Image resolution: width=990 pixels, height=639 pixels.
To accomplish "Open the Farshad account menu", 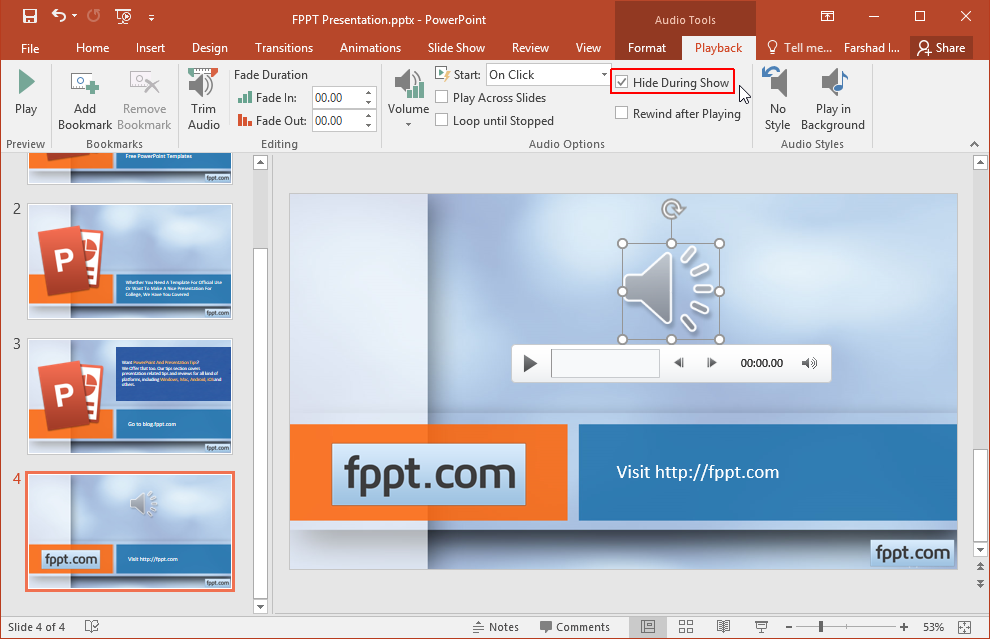I will (871, 48).
